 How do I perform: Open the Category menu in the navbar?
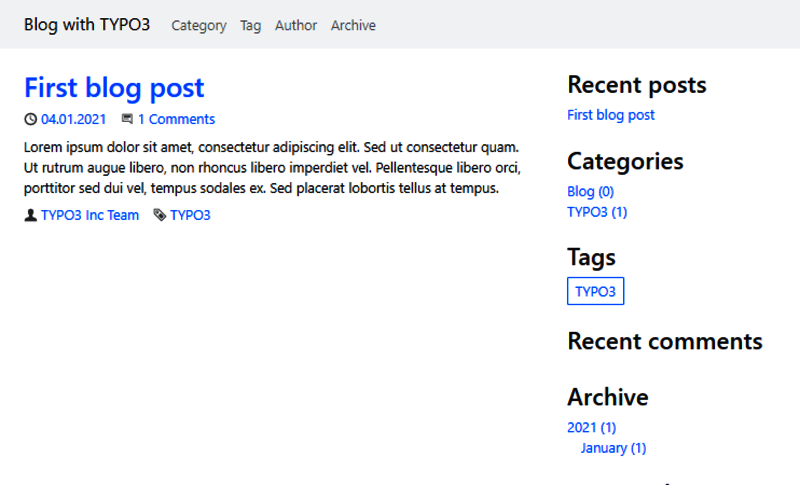pos(199,26)
